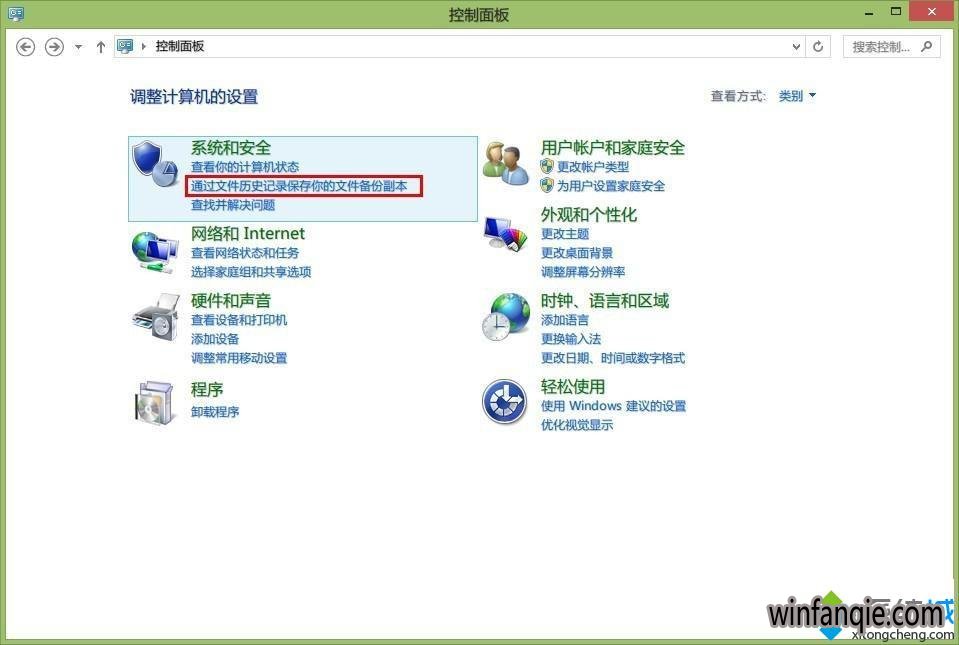Open the 程序 category
Image resolution: width=959 pixels, height=645 pixels.
coord(207,389)
